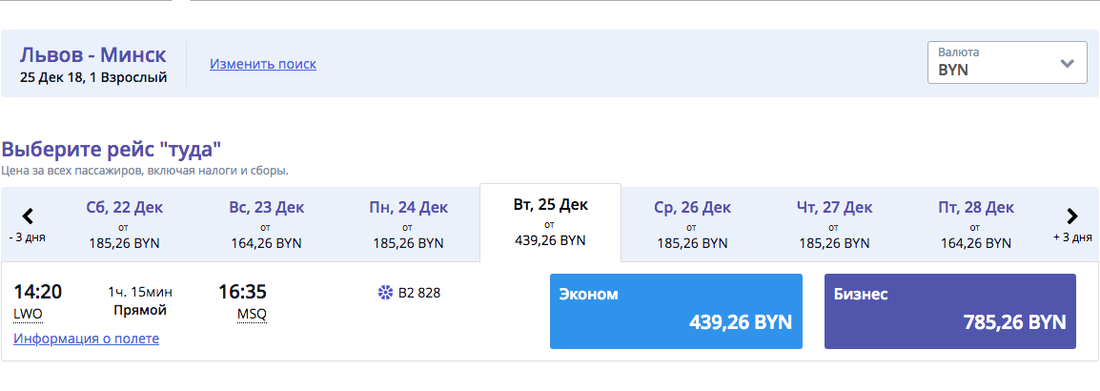
Task: Click the Belavia airline logo icon
Action: pyautogui.click(x=385, y=293)
